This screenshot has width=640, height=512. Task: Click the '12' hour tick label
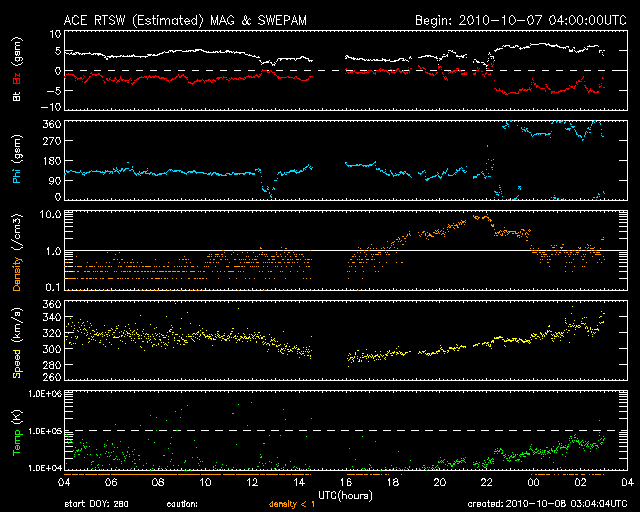point(252,482)
